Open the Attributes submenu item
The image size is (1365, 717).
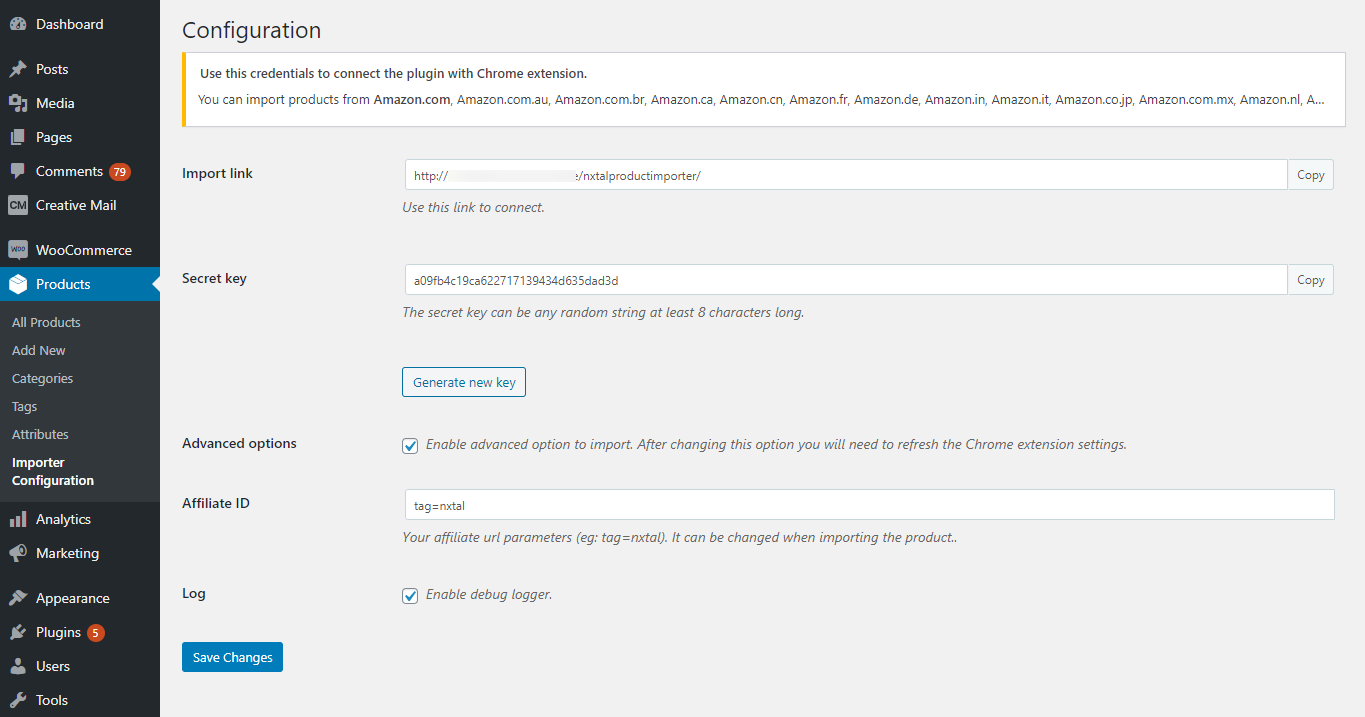40,434
